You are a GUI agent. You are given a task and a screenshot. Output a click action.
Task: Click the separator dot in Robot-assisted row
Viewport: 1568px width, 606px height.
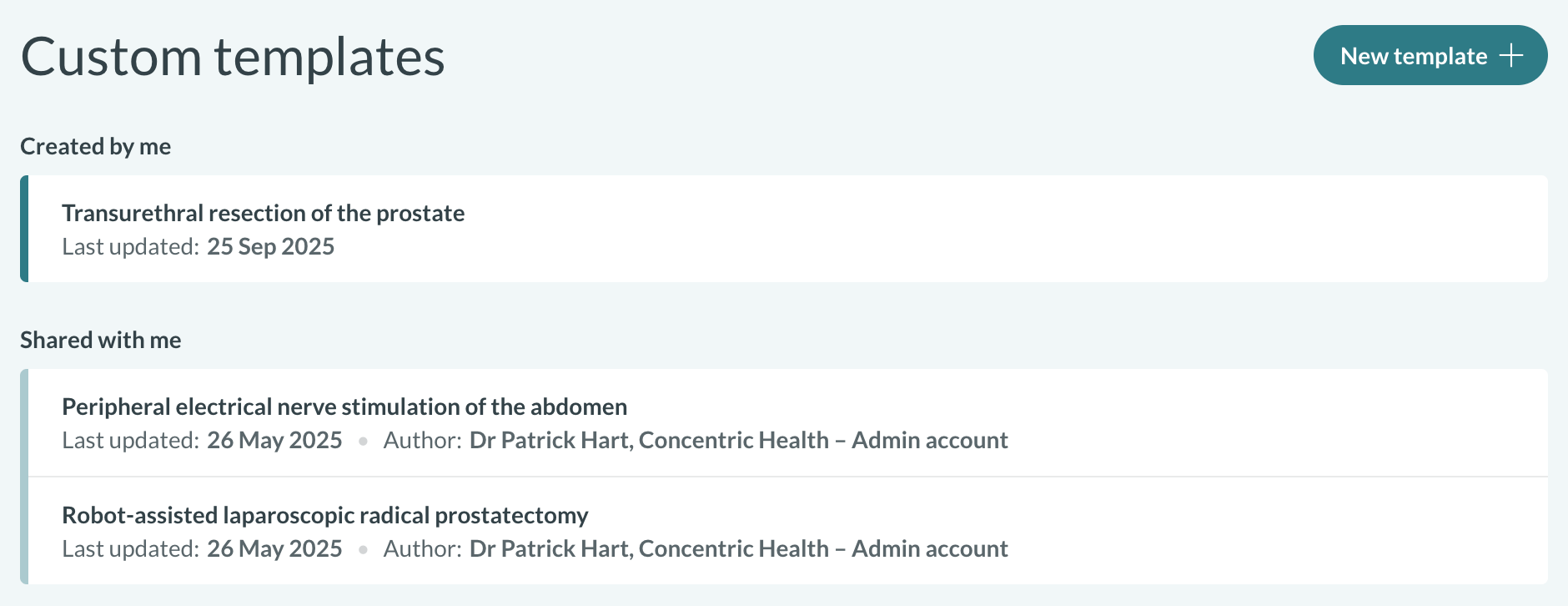pyautogui.click(x=363, y=549)
